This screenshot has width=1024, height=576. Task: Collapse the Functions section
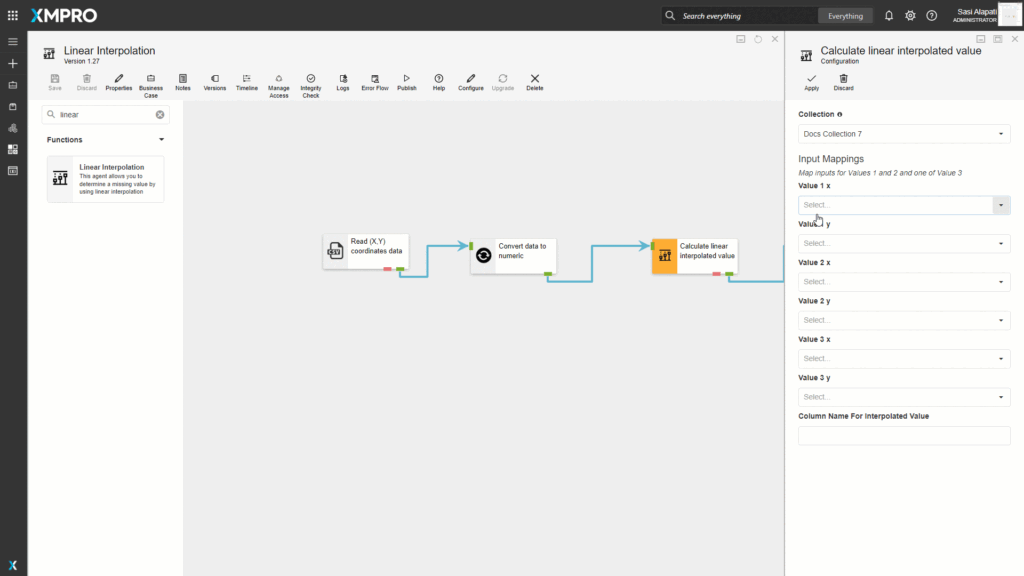(x=161, y=140)
